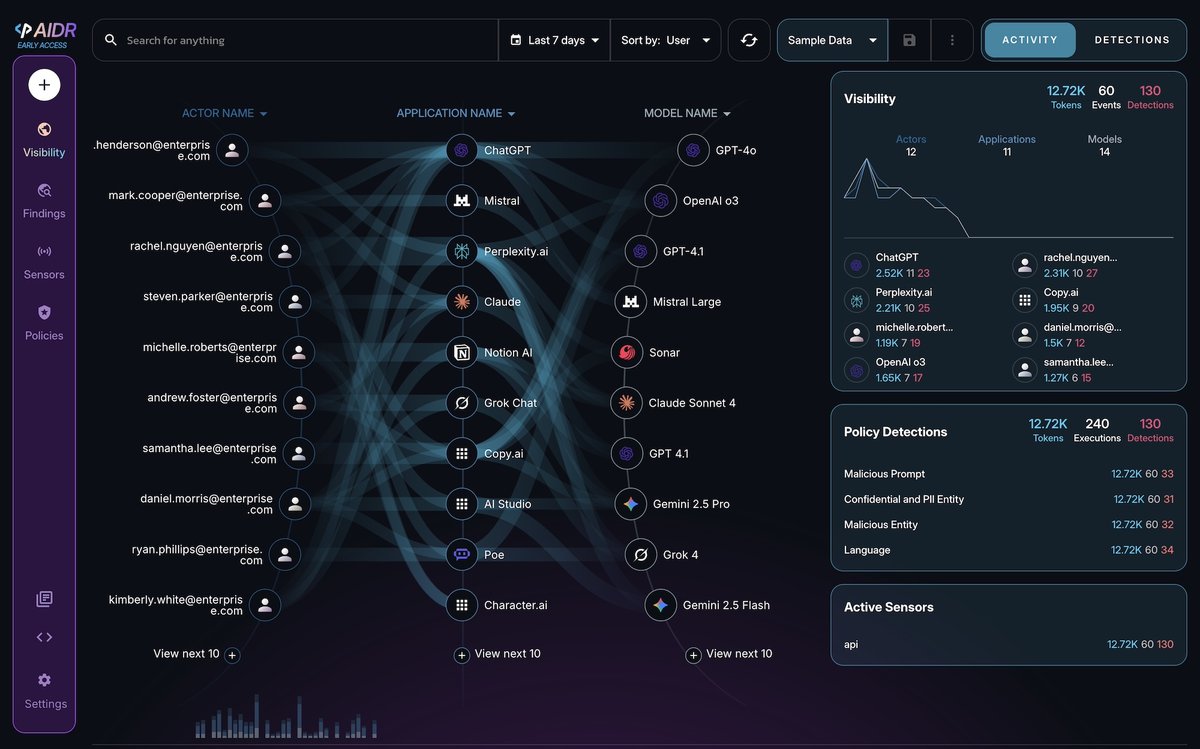This screenshot has height=749, width=1200.
Task: Click the save disk icon
Action: tap(909, 40)
